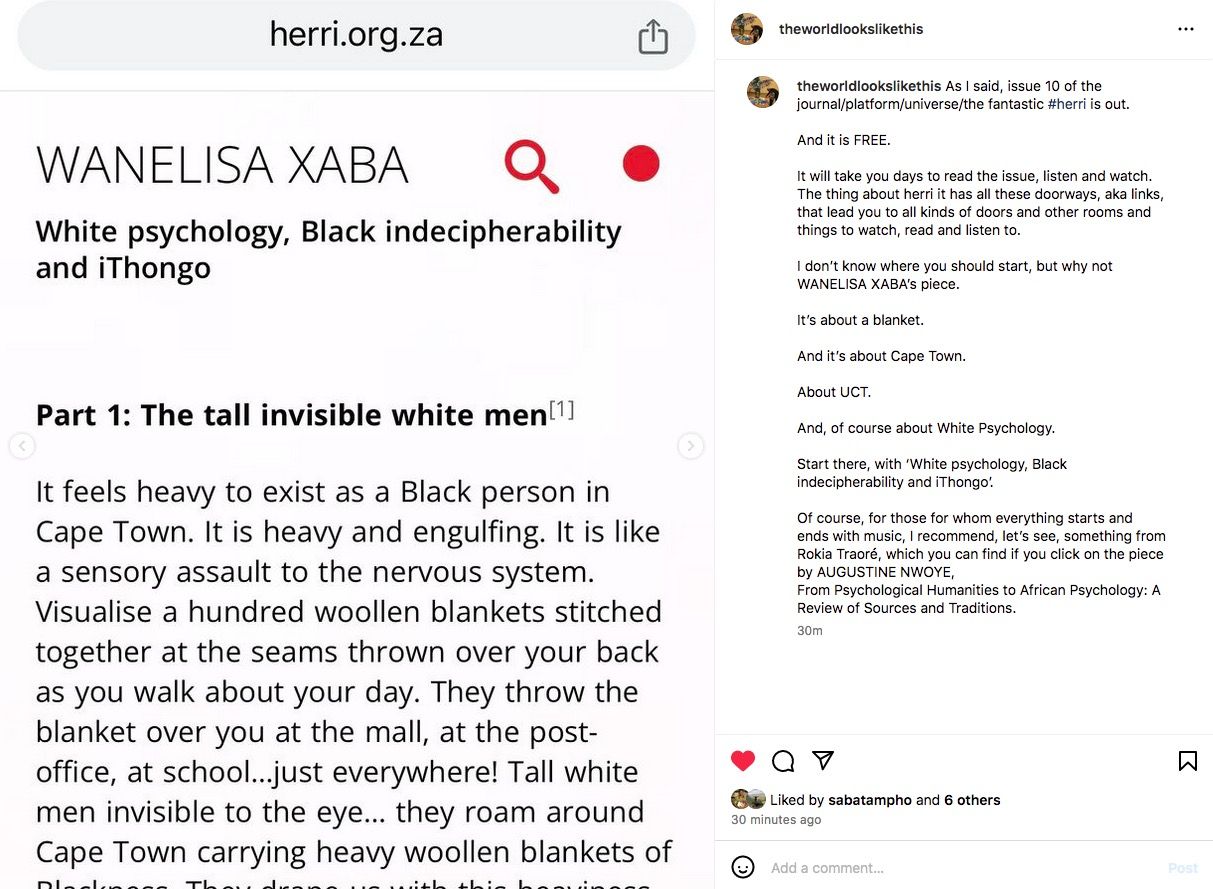Go to the previous carousel image
Viewport: 1213px width, 889px height.
pos(22,446)
